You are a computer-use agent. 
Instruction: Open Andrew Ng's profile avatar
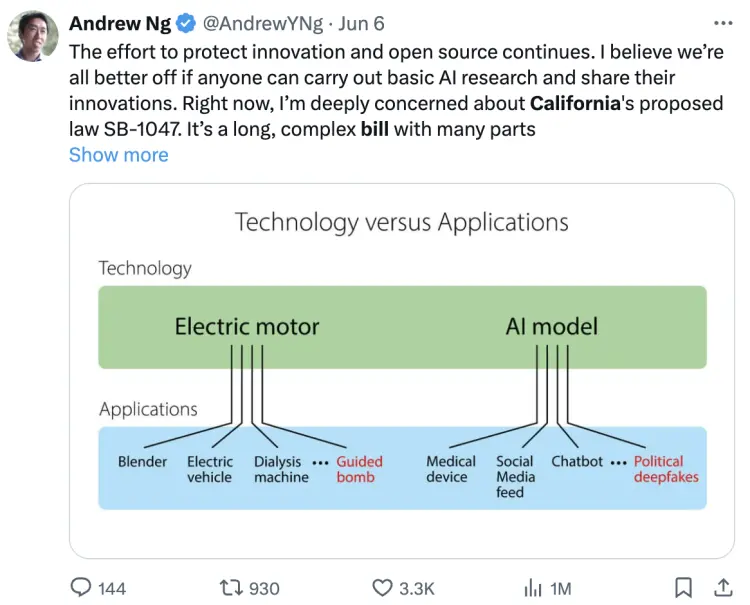coord(33,37)
